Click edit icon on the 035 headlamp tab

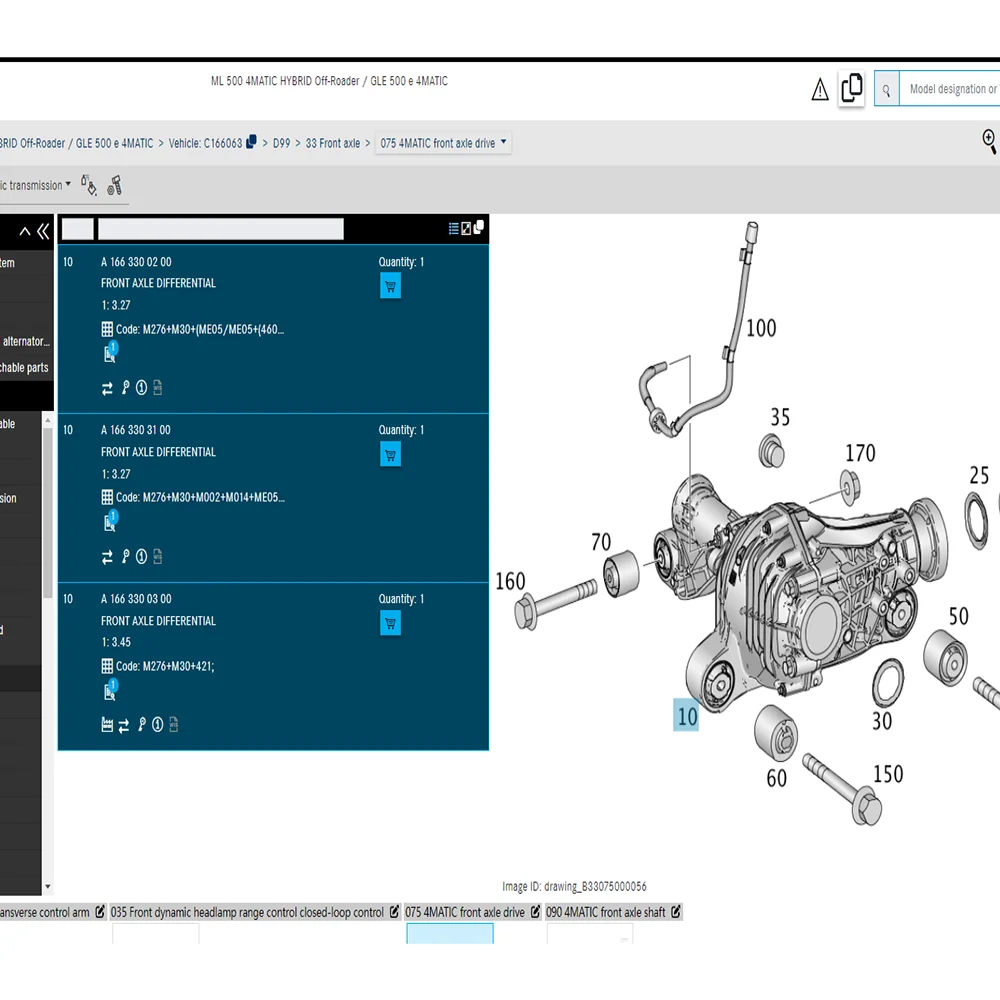[394, 912]
